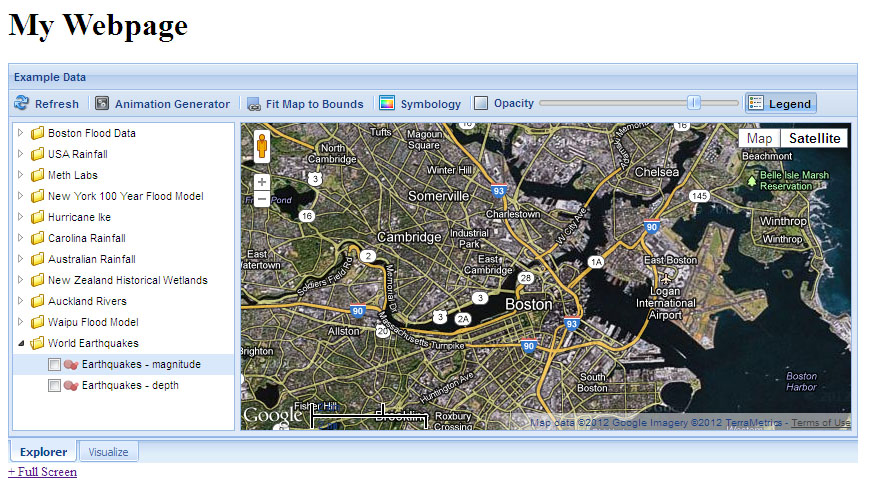Click the Waipu Flood Model folder icon
879x499 pixels.
pos(38,322)
